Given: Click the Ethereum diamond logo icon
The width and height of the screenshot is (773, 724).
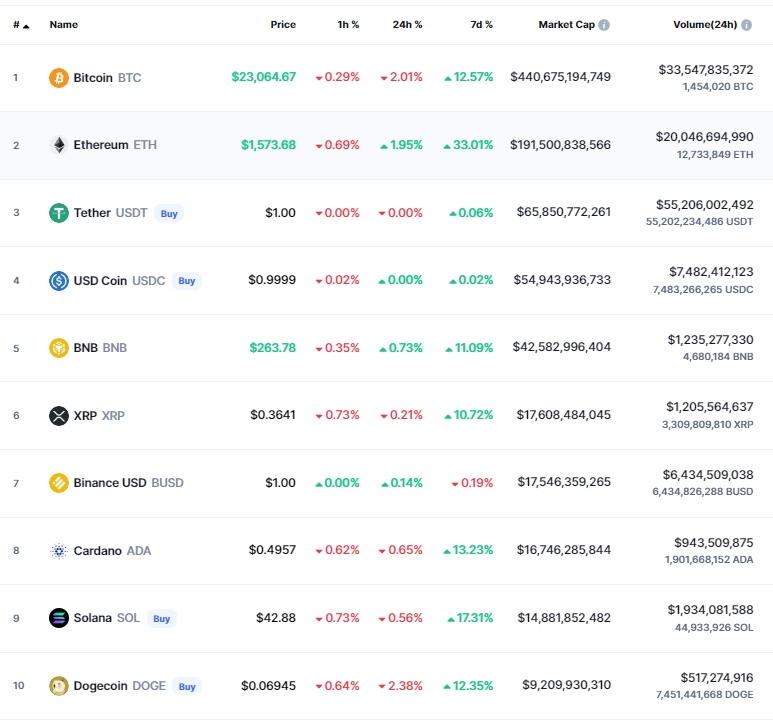Looking at the screenshot, I should 59,145.
